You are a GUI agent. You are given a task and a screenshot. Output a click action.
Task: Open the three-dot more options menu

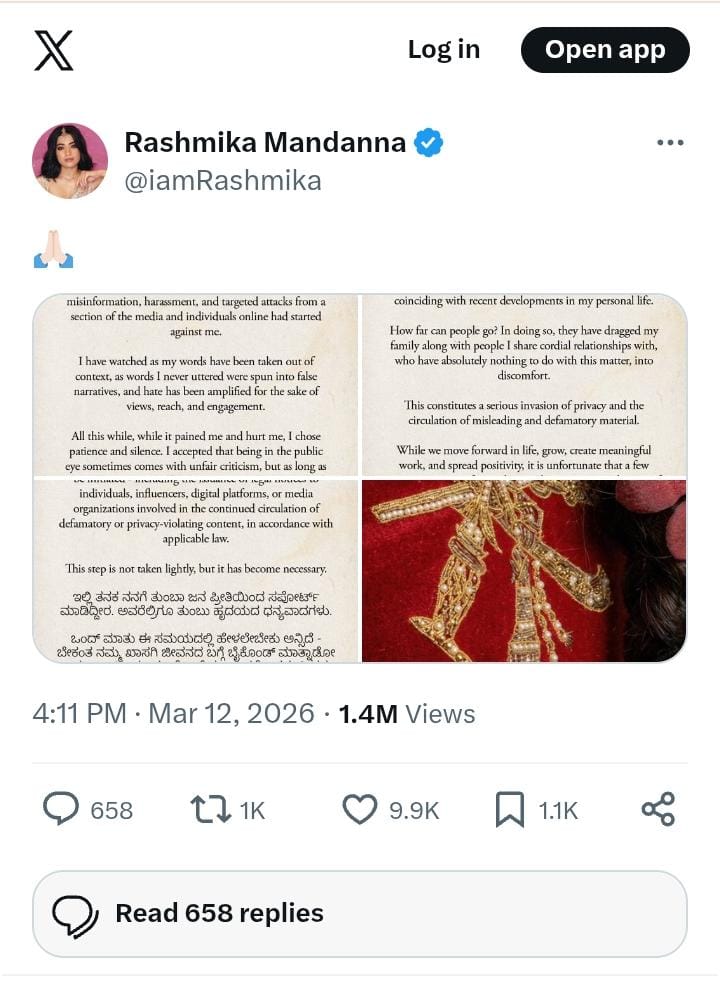click(x=670, y=143)
